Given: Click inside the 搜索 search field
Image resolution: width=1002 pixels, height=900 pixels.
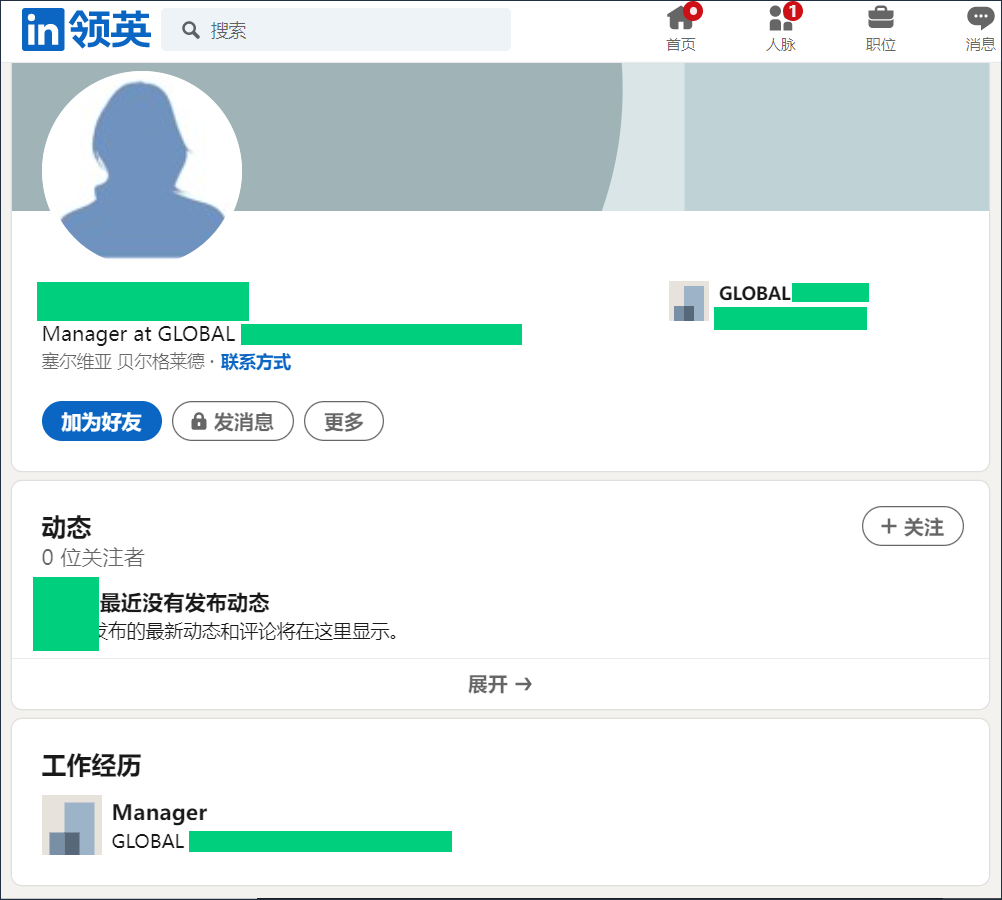Looking at the screenshot, I should click(x=330, y=30).
